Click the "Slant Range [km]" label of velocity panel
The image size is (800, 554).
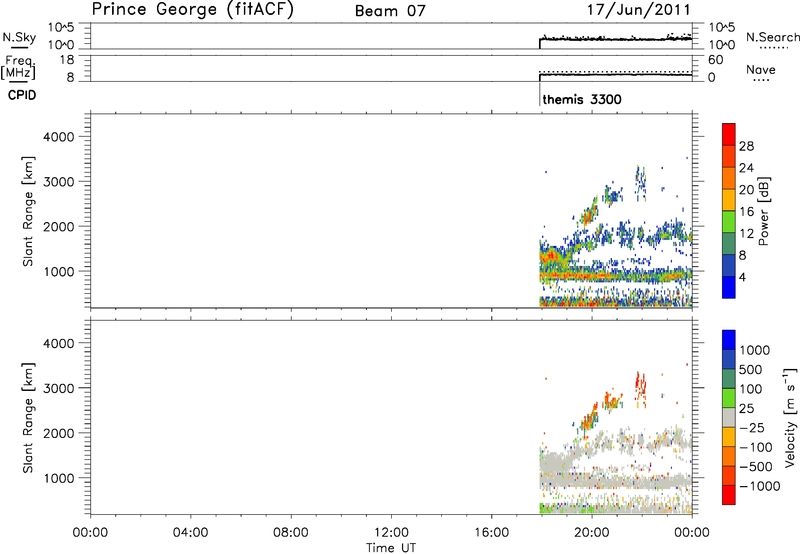(x=28, y=418)
